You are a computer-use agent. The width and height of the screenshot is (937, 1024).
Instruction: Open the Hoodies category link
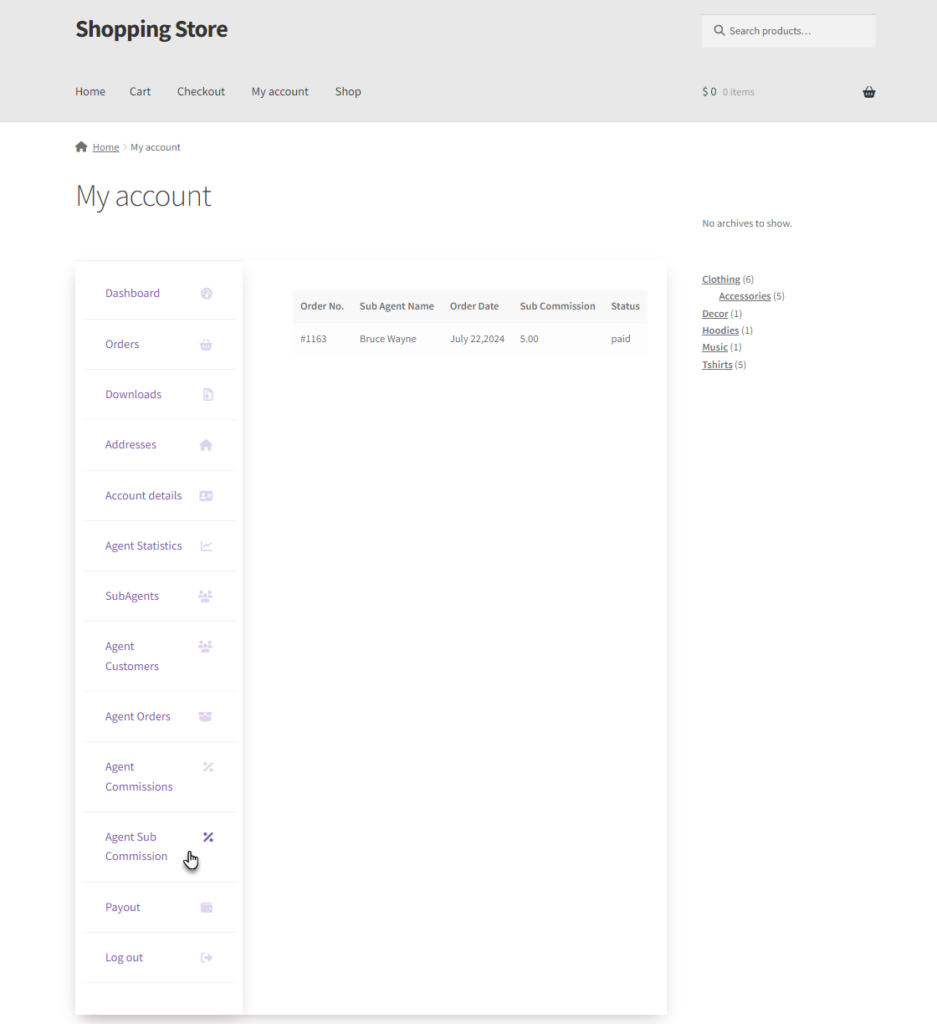pyautogui.click(x=720, y=330)
